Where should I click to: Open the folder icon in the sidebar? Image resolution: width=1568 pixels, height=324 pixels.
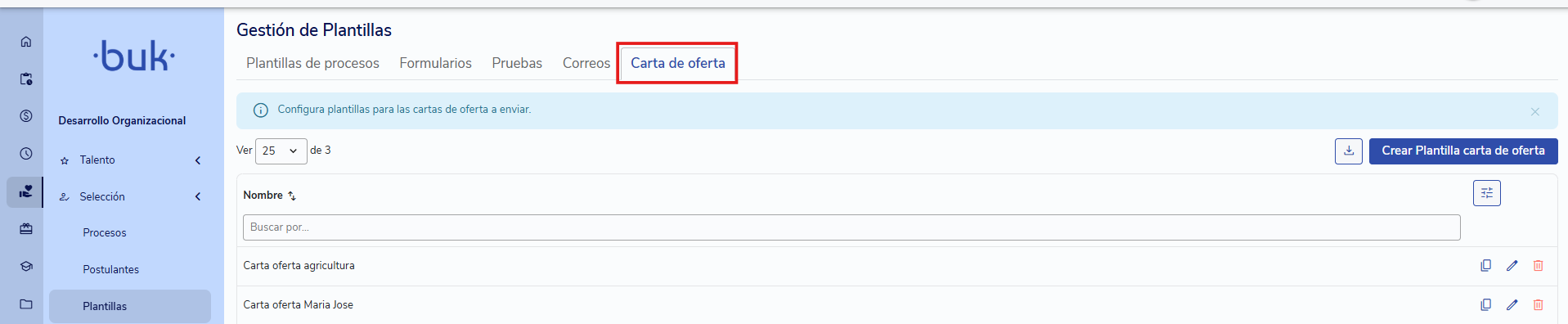coord(26,304)
